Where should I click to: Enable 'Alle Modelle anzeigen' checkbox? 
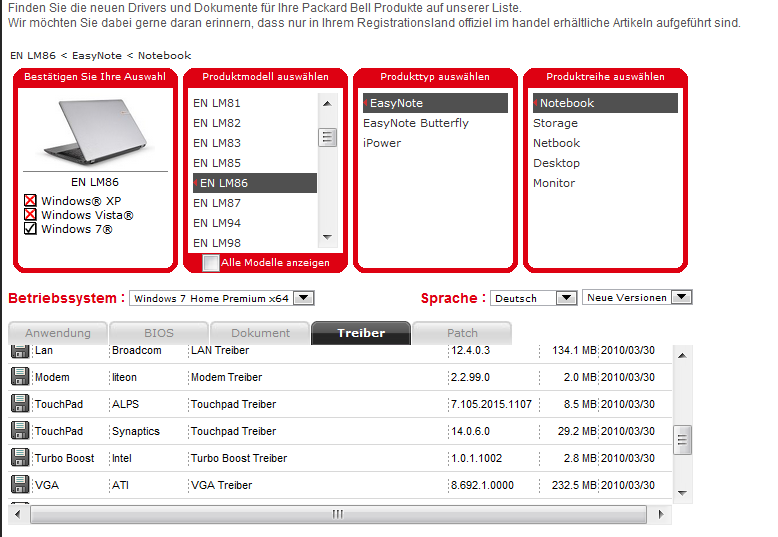[x=211, y=263]
